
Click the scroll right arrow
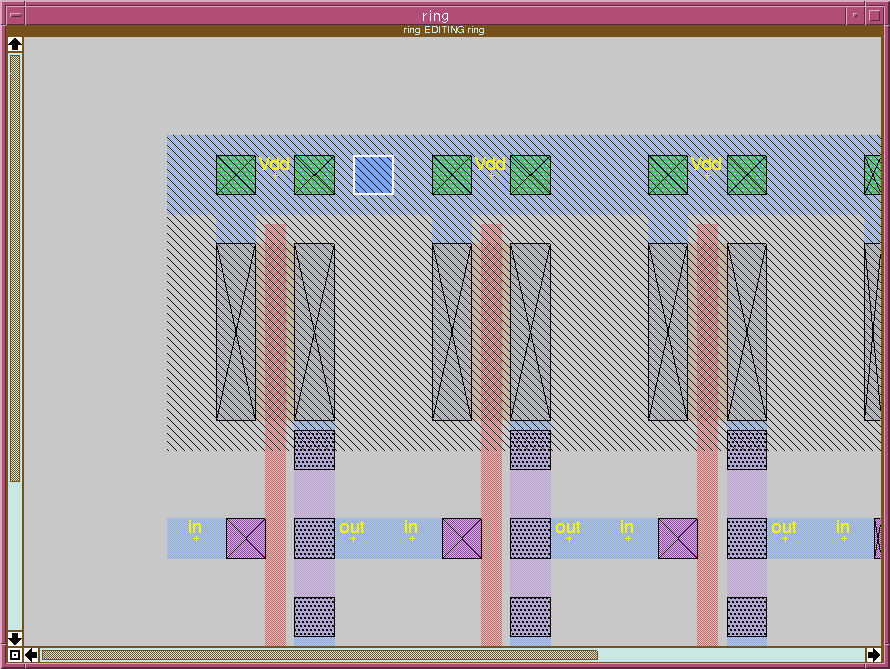(874, 655)
